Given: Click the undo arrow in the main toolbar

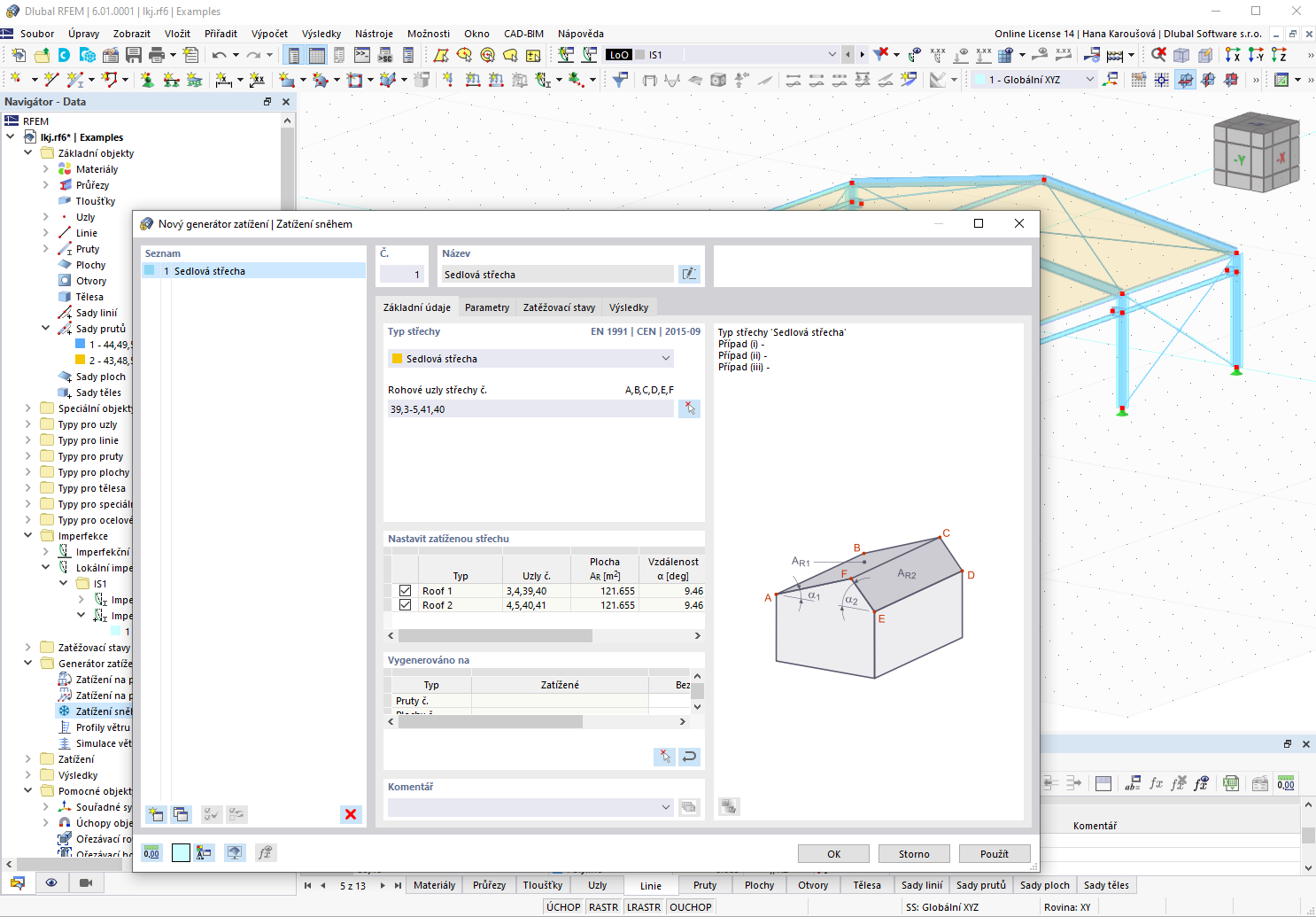Looking at the screenshot, I should click(x=219, y=55).
